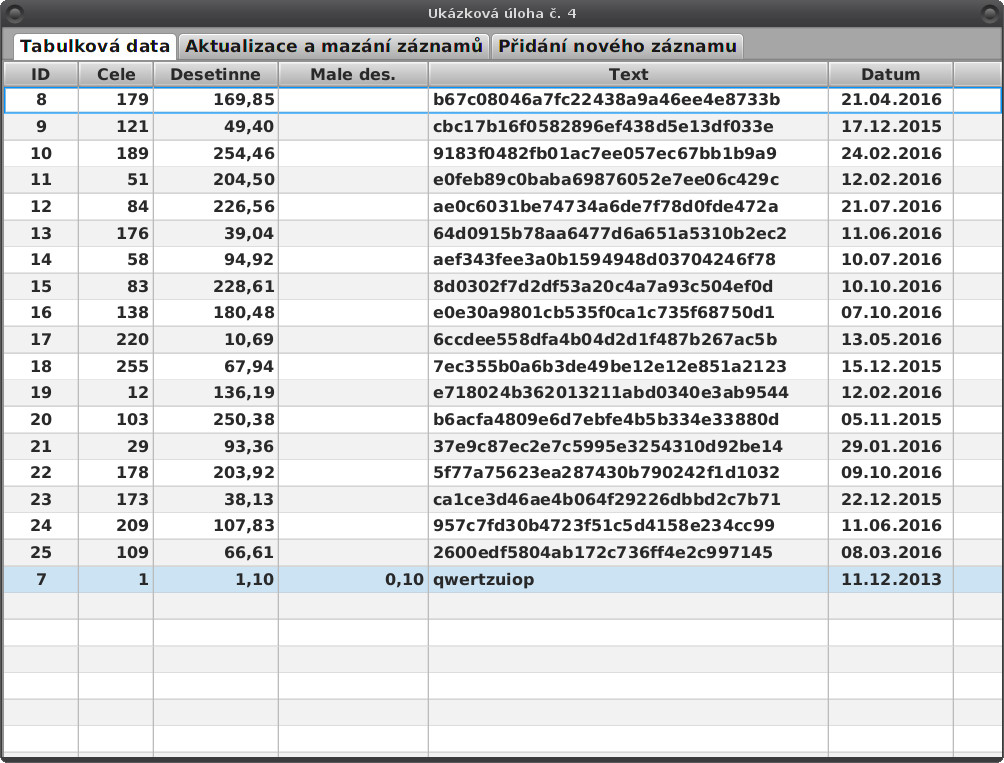Image resolution: width=1004 pixels, height=763 pixels.
Task: Select text cell b6acfa4809e6d7ebfe4b5b334e33880d
Action: coord(628,420)
